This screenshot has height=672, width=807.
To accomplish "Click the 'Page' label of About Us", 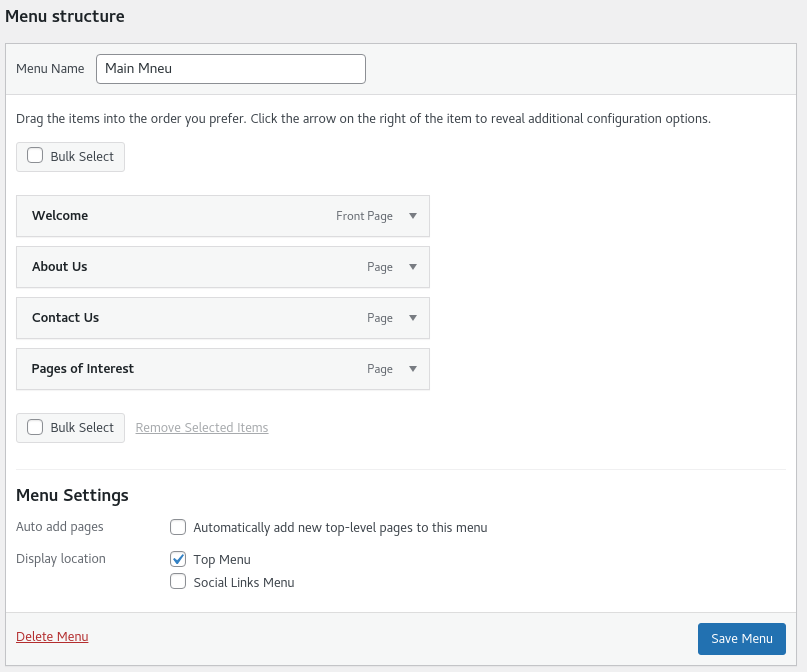I will click(x=380, y=267).
